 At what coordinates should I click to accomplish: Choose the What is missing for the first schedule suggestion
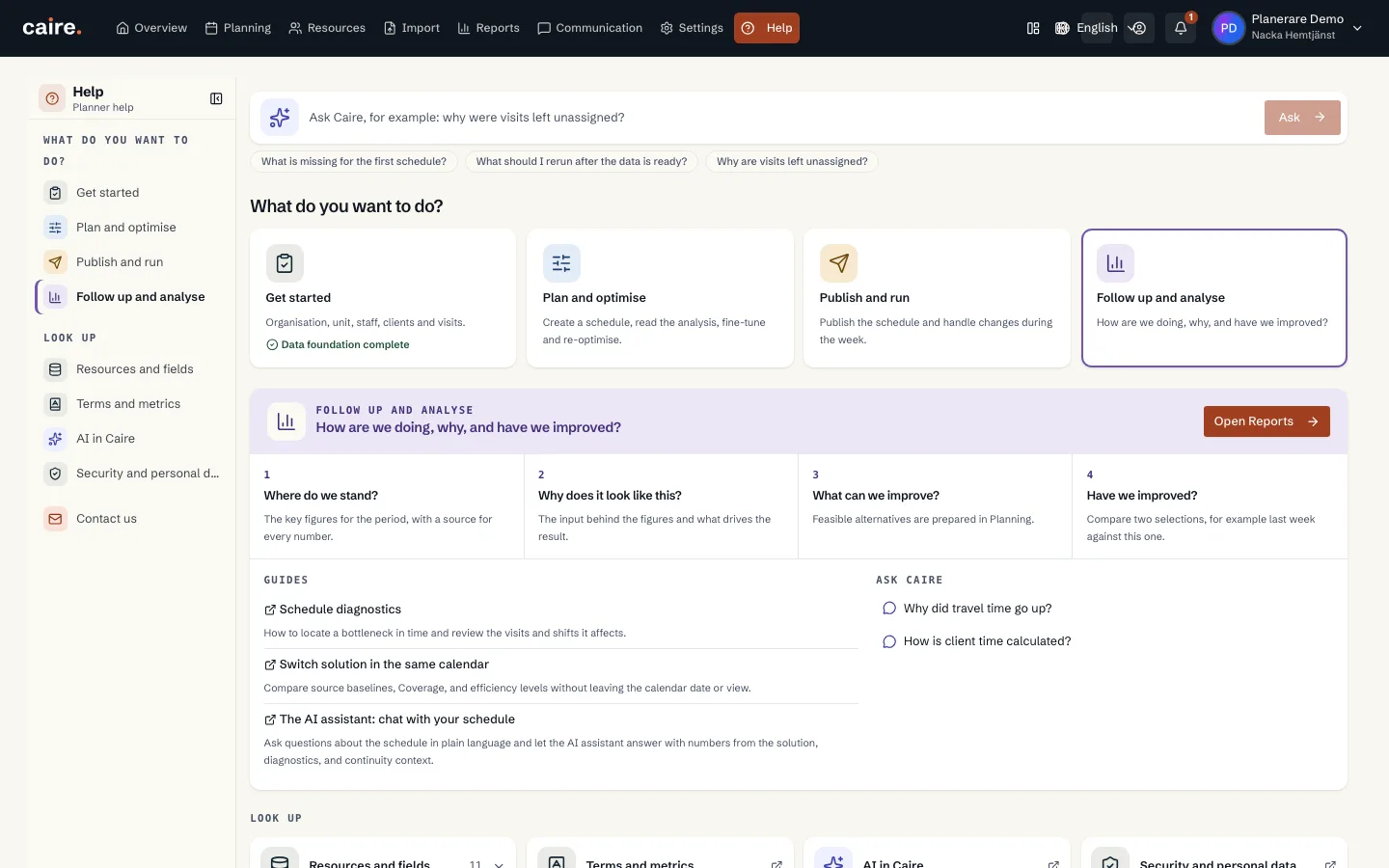(354, 162)
